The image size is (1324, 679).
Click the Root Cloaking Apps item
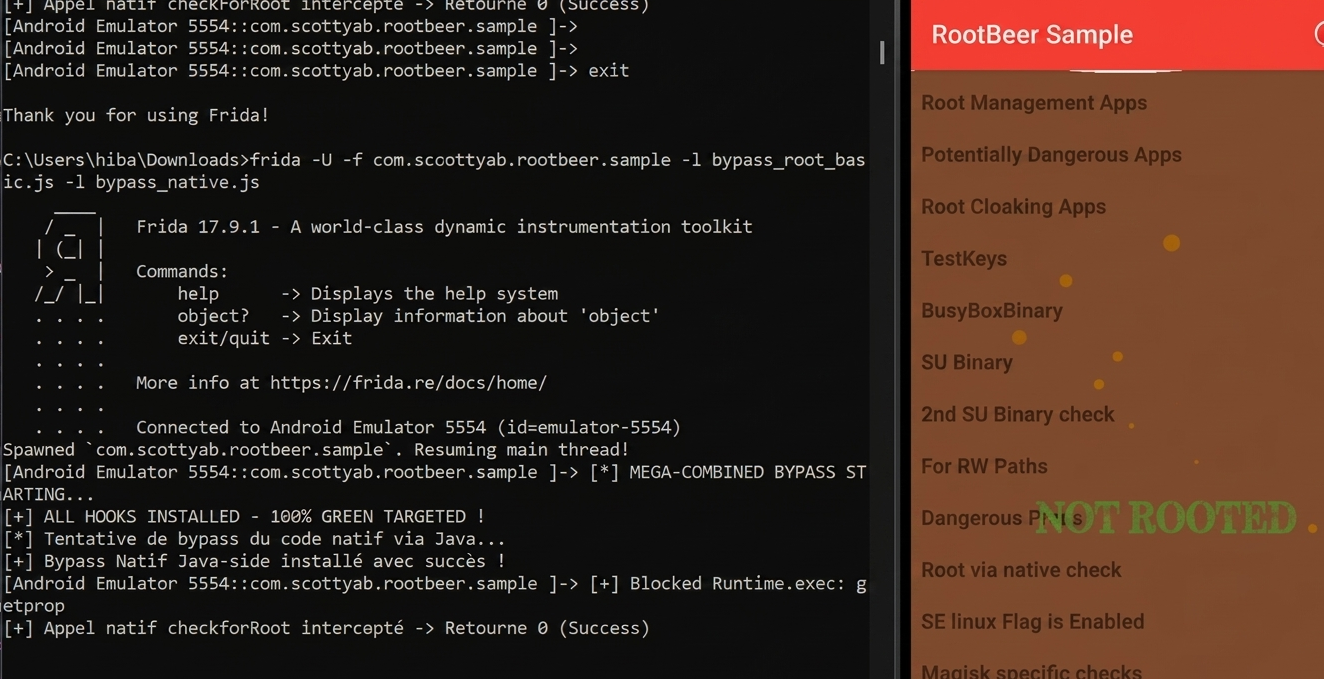point(1117,207)
